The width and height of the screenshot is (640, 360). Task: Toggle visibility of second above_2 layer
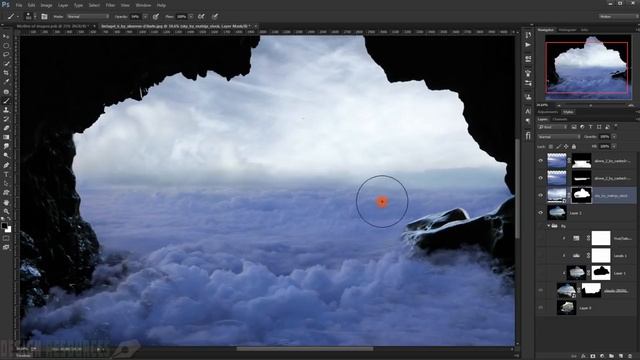pyautogui.click(x=541, y=178)
